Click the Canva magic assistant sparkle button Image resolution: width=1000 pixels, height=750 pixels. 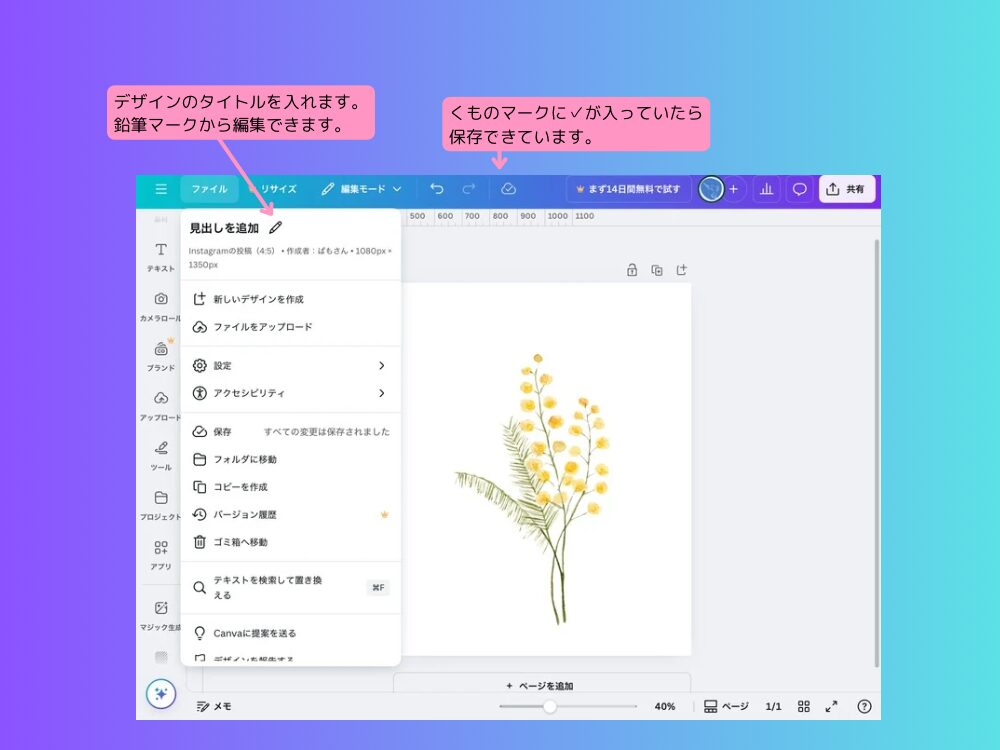161,694
